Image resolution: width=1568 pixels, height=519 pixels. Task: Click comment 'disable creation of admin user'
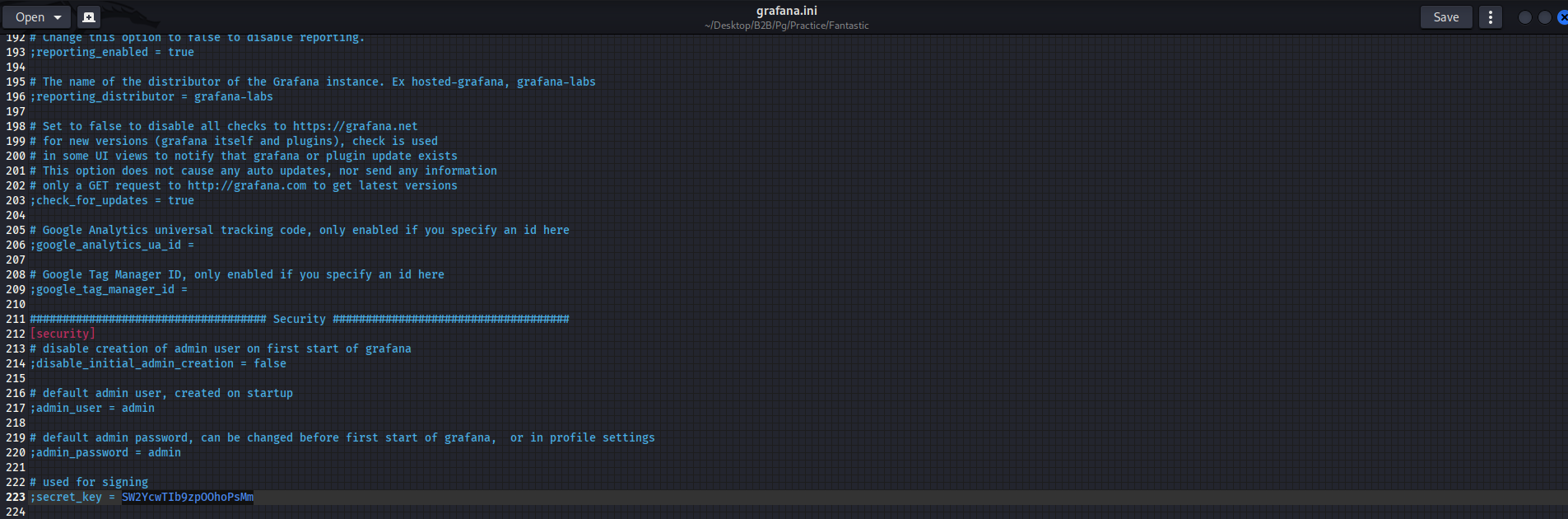coord(221,348)
